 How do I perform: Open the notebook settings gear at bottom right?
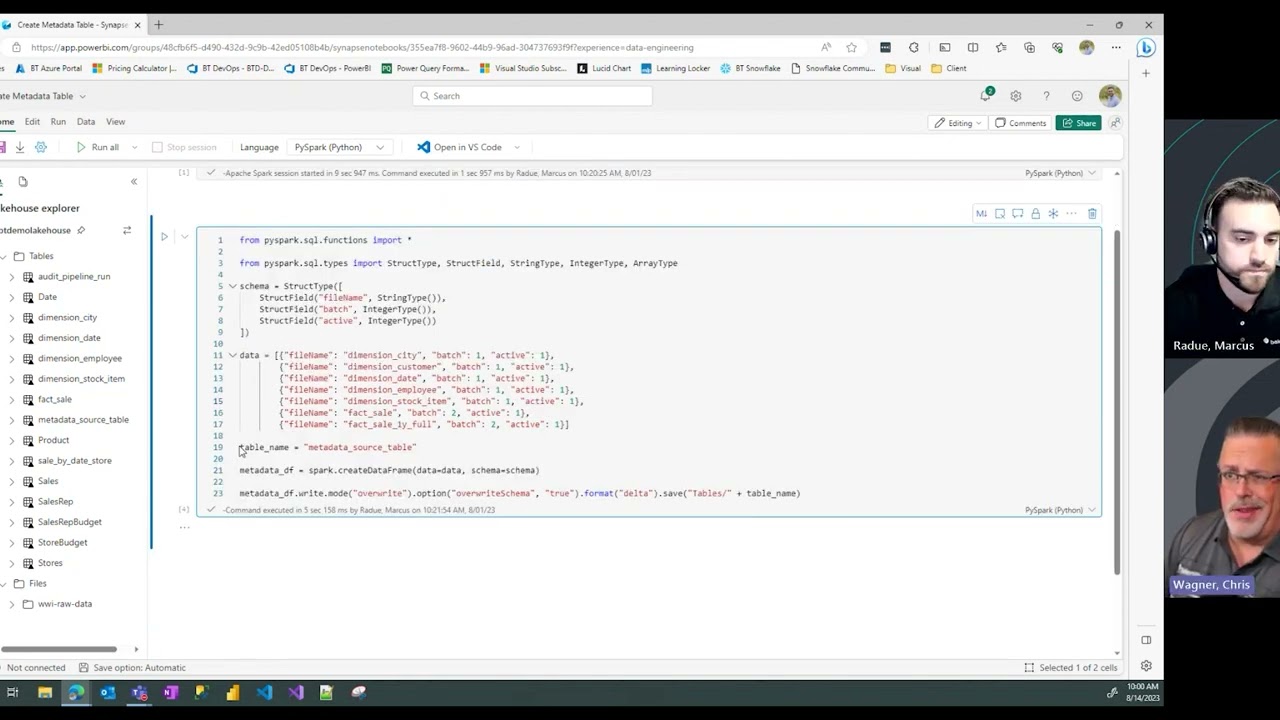(x=1146, y=666)
